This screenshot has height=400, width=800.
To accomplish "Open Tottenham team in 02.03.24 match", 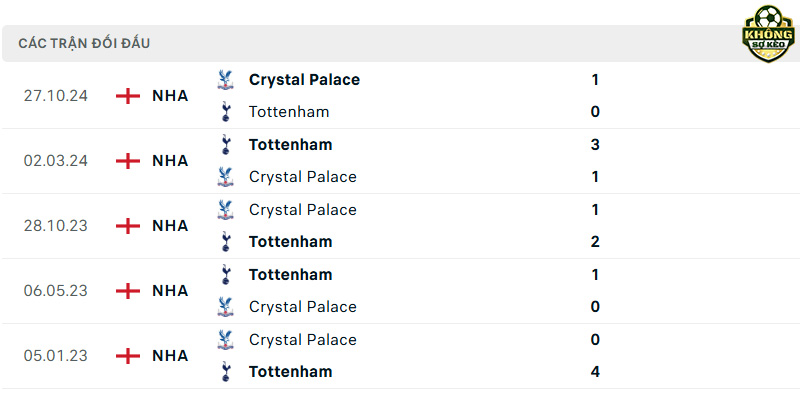I will tap(290, 145).
